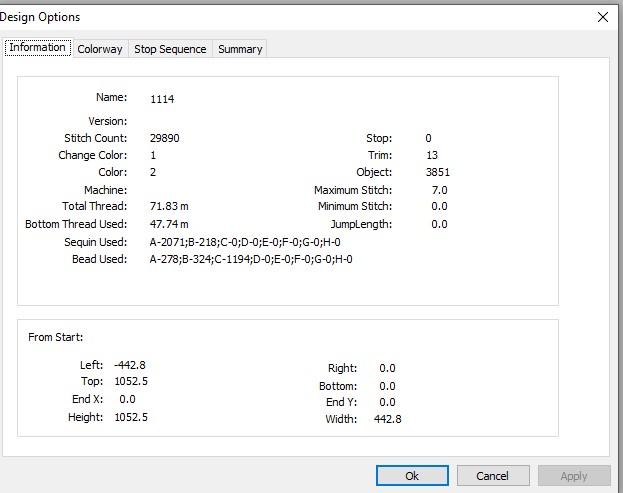623x493 pixels.
Task: Click the Bottom value 0.0
Action: [x=387, y=386]
